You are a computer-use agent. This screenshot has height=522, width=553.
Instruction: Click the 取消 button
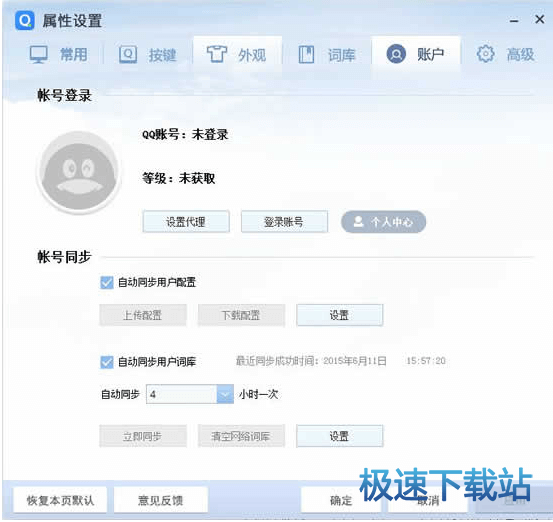coord(428,500)
